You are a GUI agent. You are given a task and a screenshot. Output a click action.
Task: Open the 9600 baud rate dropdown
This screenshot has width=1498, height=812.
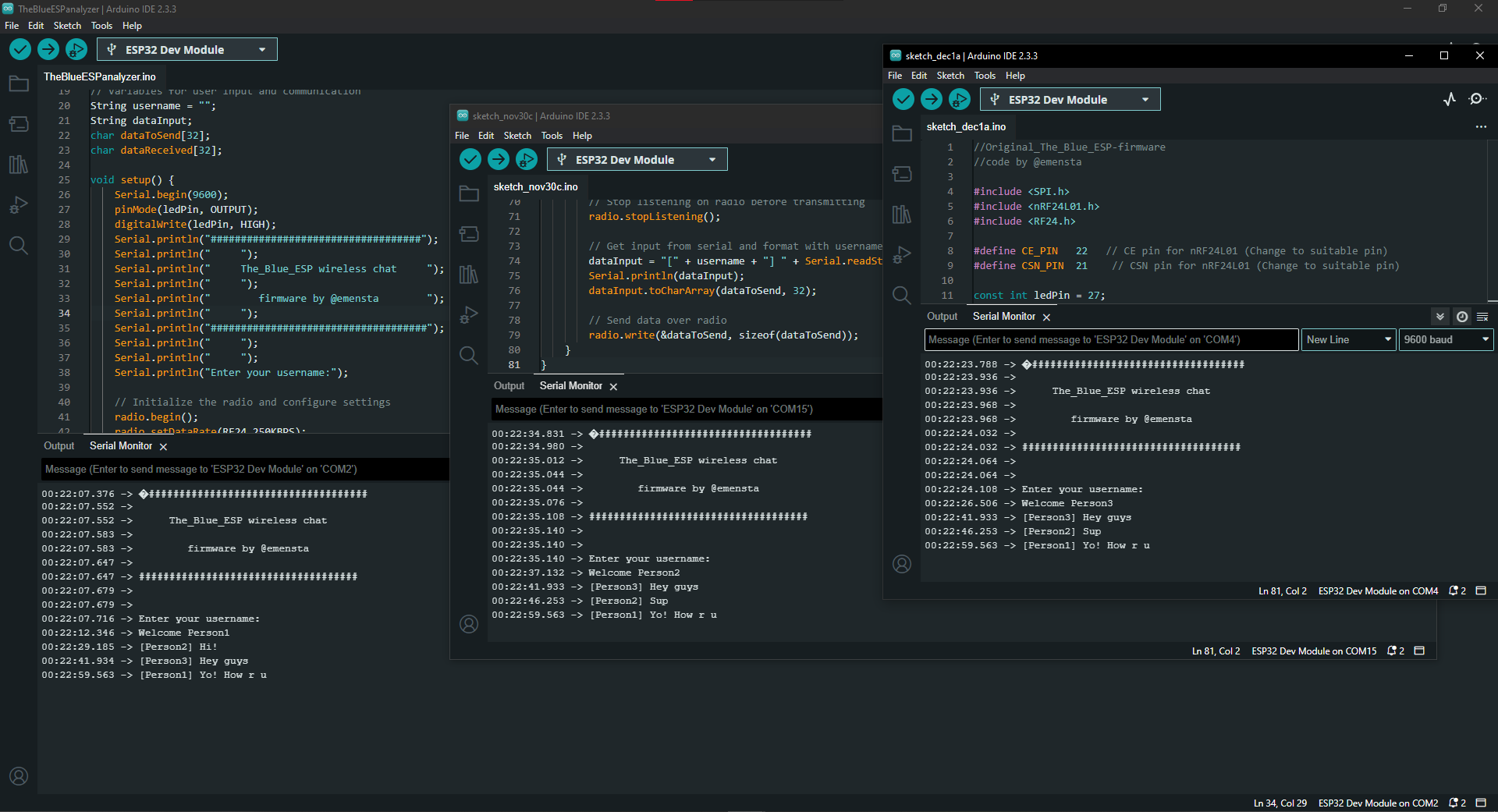coord(1446,339)
